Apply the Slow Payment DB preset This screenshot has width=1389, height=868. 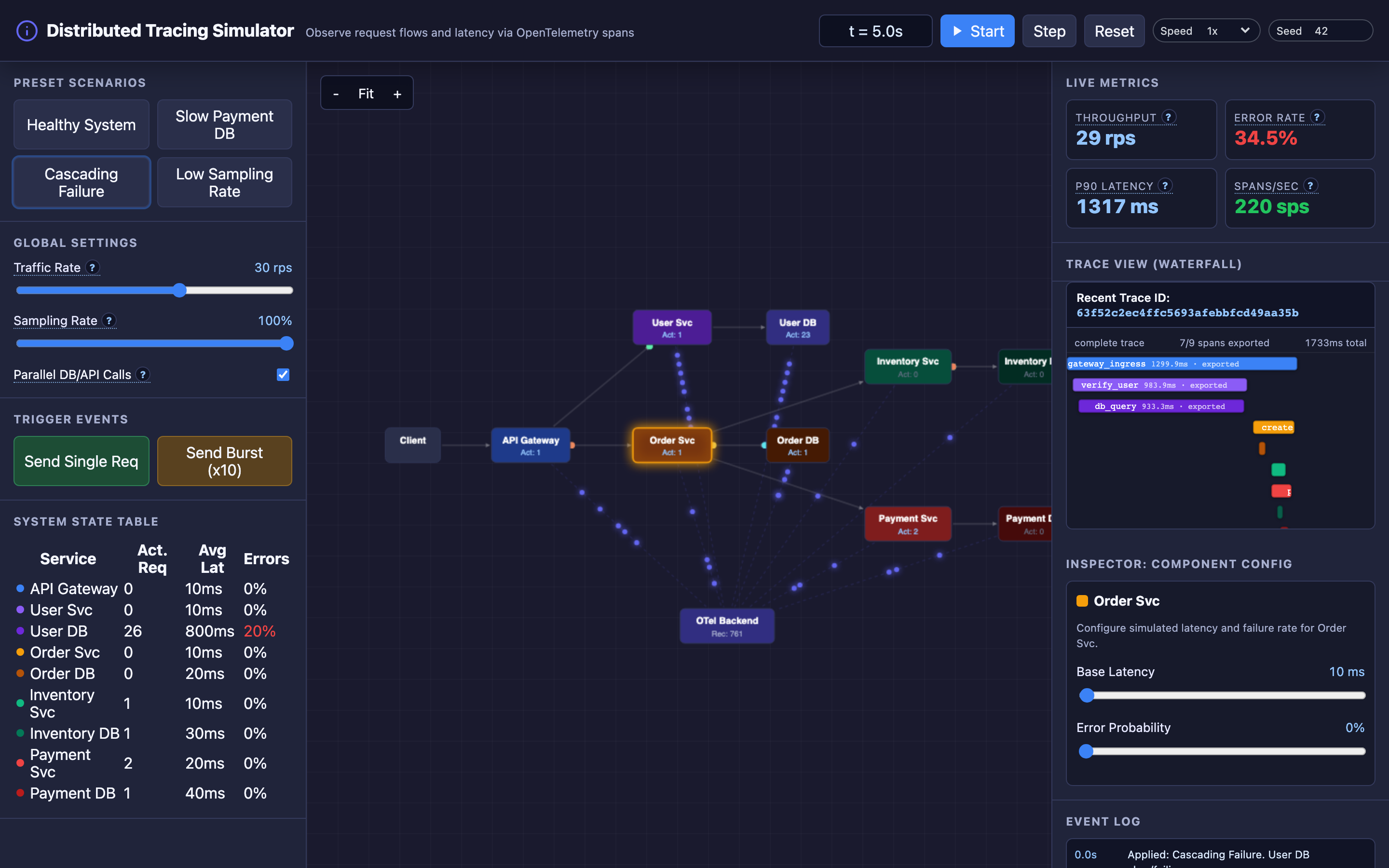pos(224,124)
